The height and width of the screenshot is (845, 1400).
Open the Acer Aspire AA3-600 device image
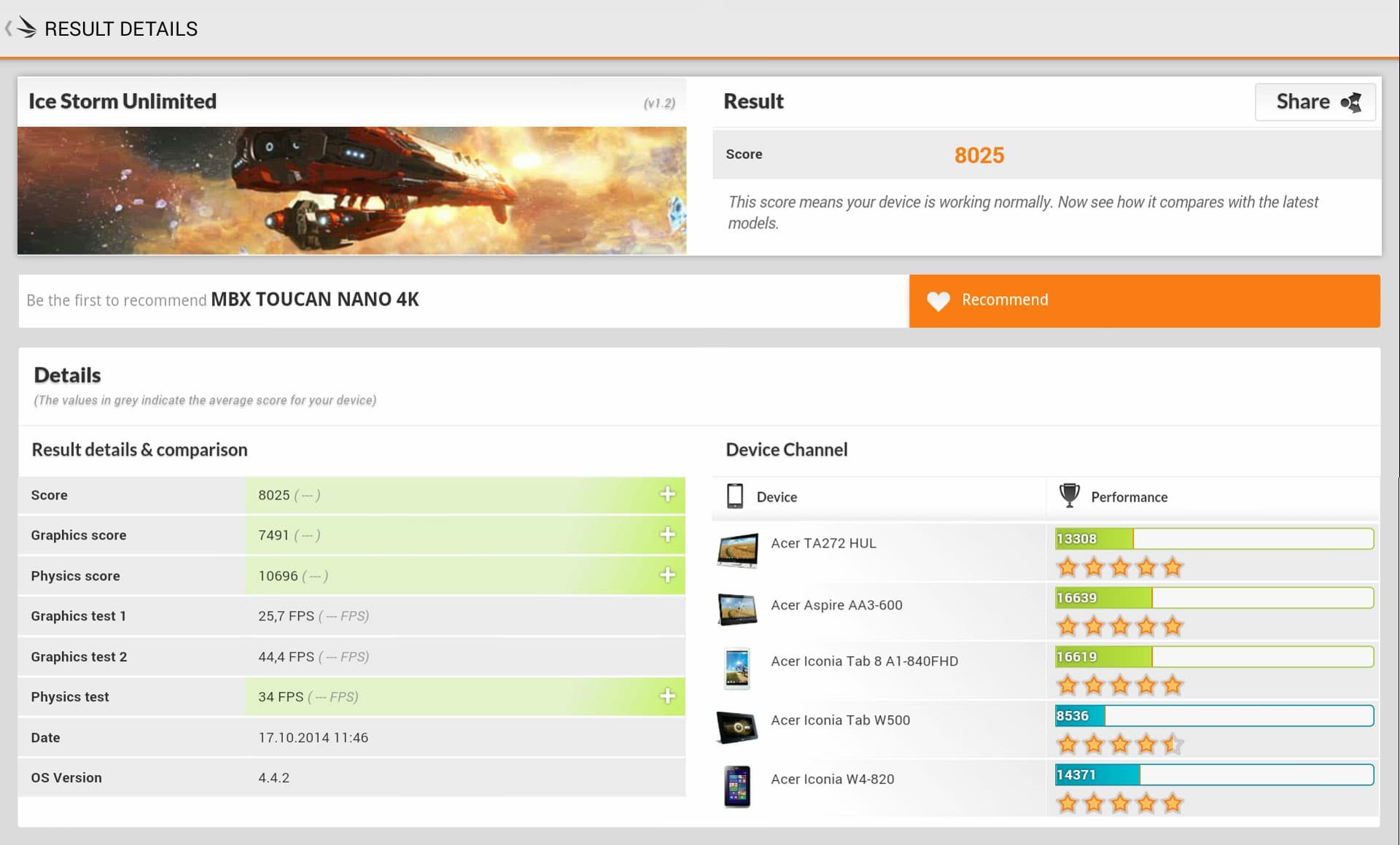(737, 609)
